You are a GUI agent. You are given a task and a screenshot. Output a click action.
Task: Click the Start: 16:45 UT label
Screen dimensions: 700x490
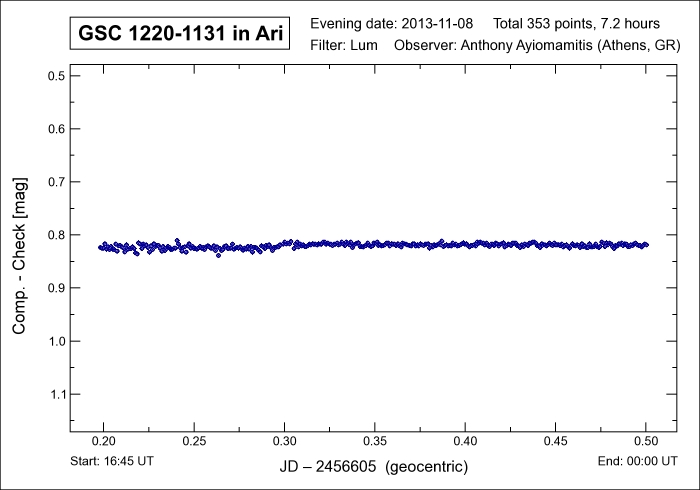tap(110, 464)
